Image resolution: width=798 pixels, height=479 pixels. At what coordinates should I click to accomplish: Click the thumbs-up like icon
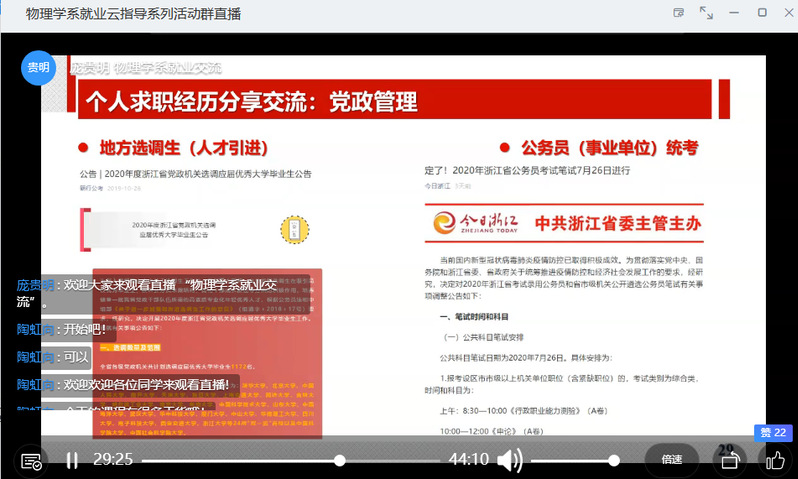(x=774, y=460)
